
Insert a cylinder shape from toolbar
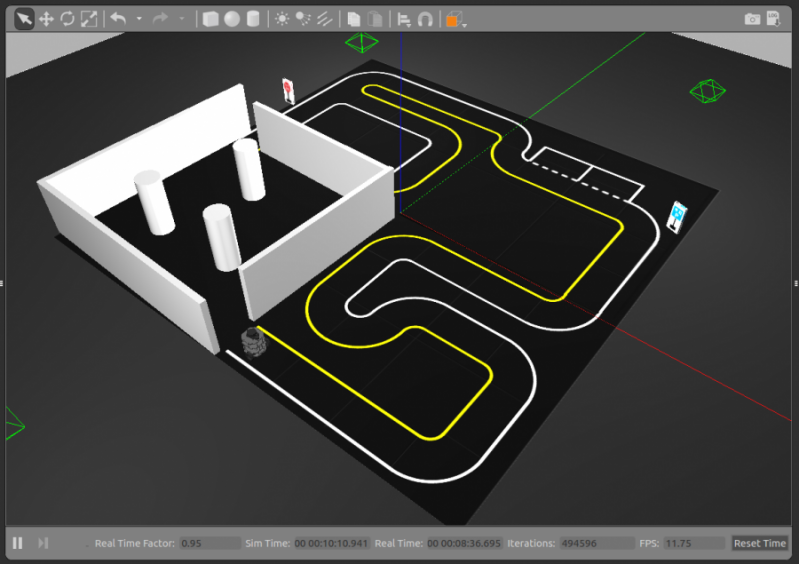(x=253, y=19)
